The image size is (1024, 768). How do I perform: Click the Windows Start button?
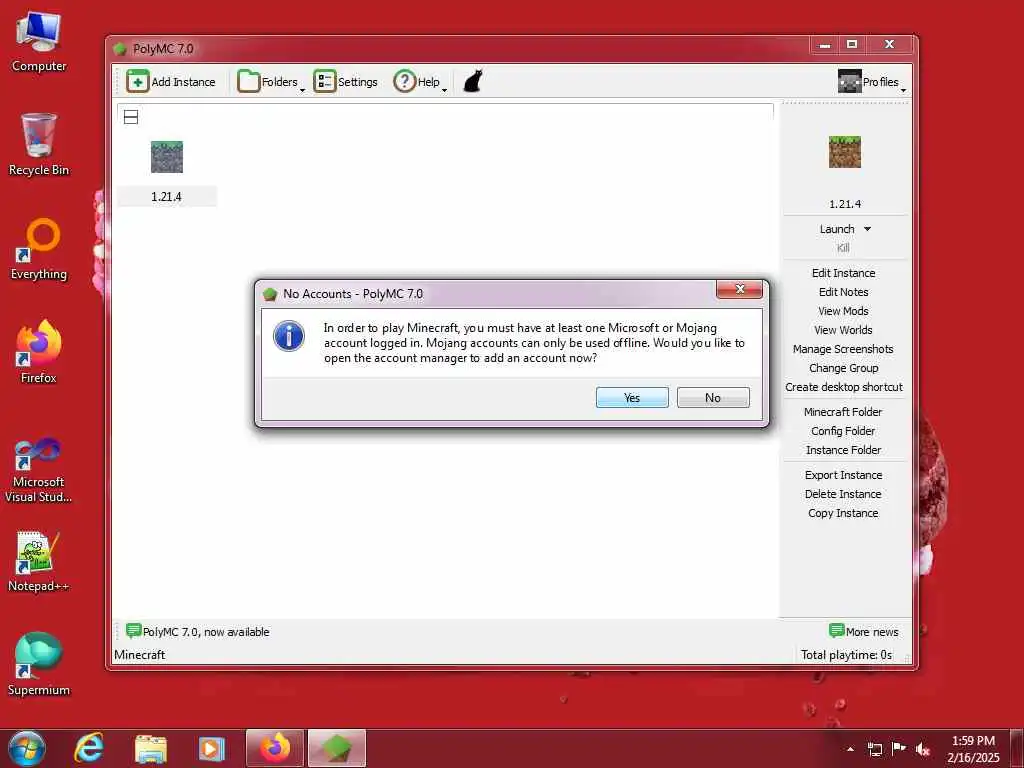pos(27,748)
